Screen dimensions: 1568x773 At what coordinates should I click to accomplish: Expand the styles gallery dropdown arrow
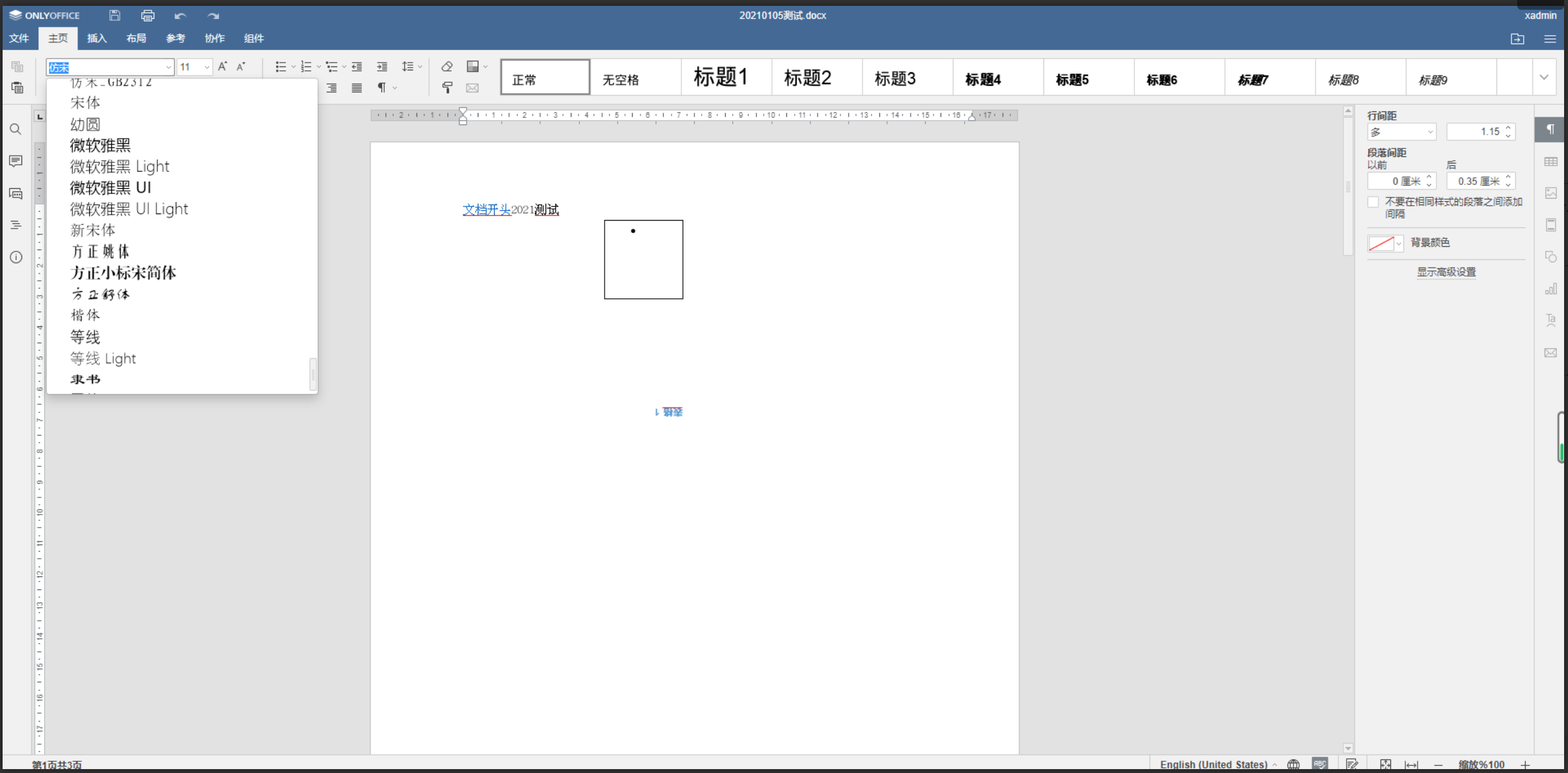click(1544, 77)
